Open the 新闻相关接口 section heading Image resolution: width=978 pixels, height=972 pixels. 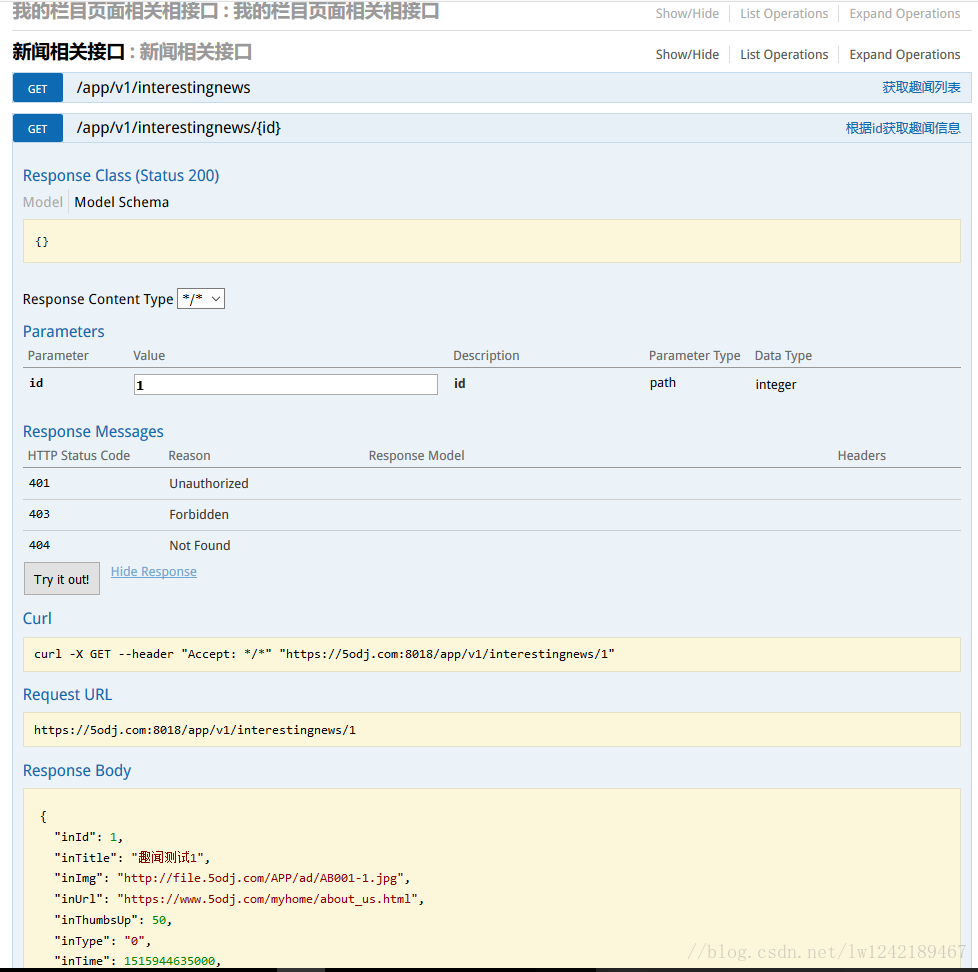pos(69,52)
